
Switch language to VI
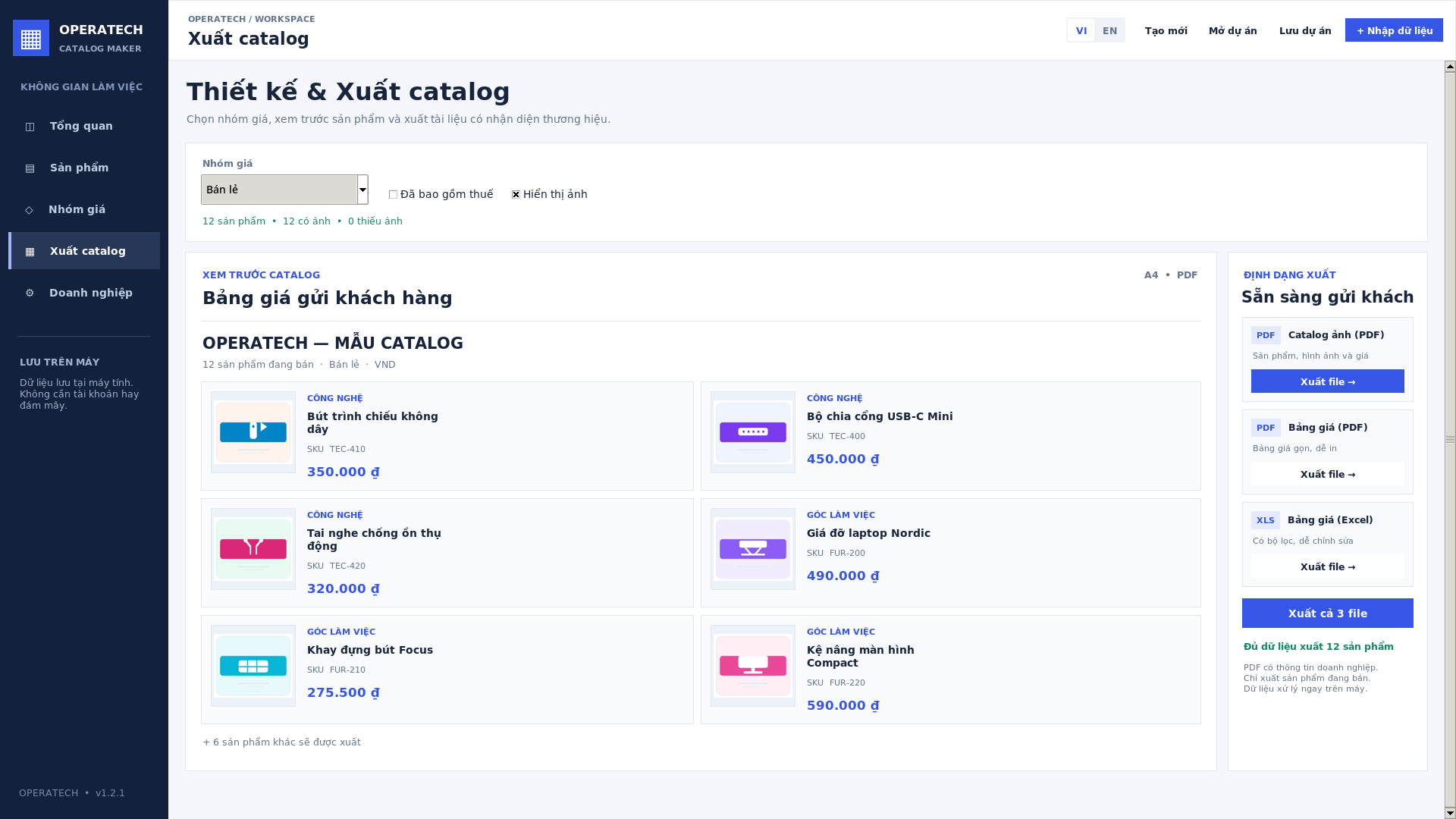pos(1081,30)
